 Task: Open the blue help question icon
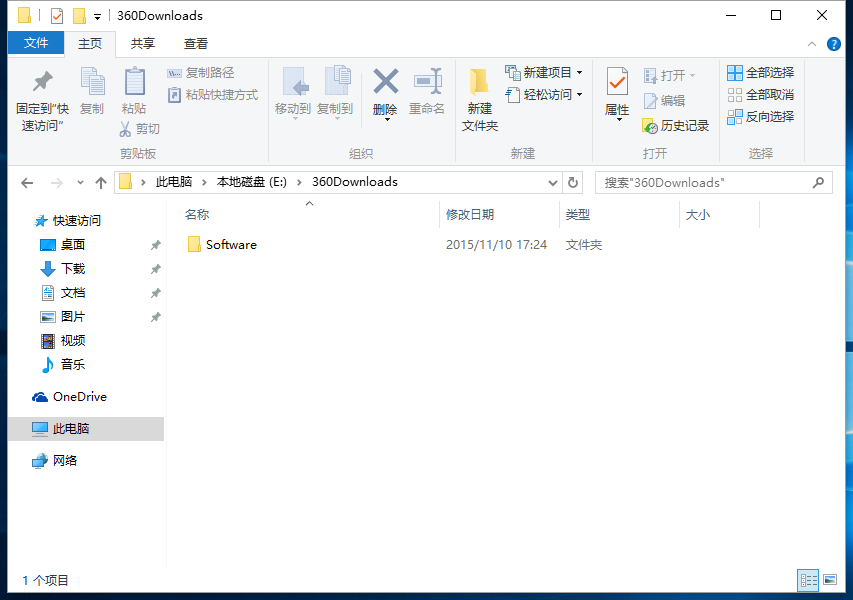(x=833, y=44)
